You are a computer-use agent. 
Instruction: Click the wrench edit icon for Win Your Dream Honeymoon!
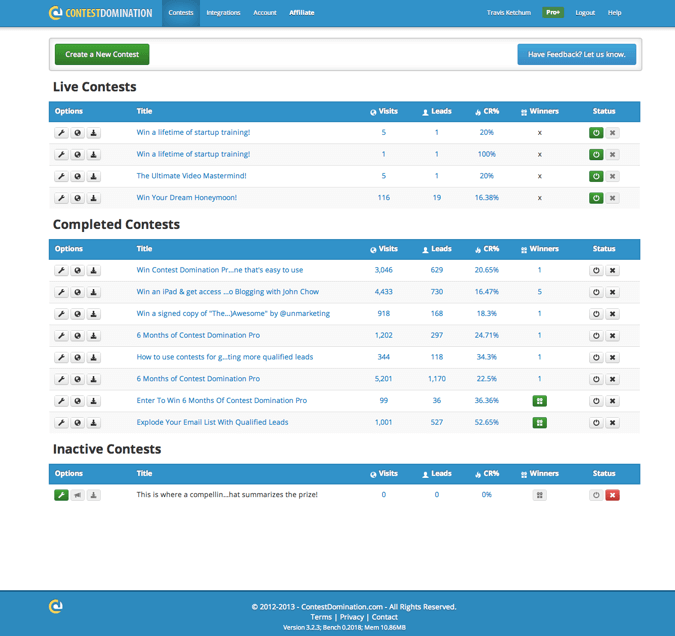pyautogui.click(x=62, y=198)
